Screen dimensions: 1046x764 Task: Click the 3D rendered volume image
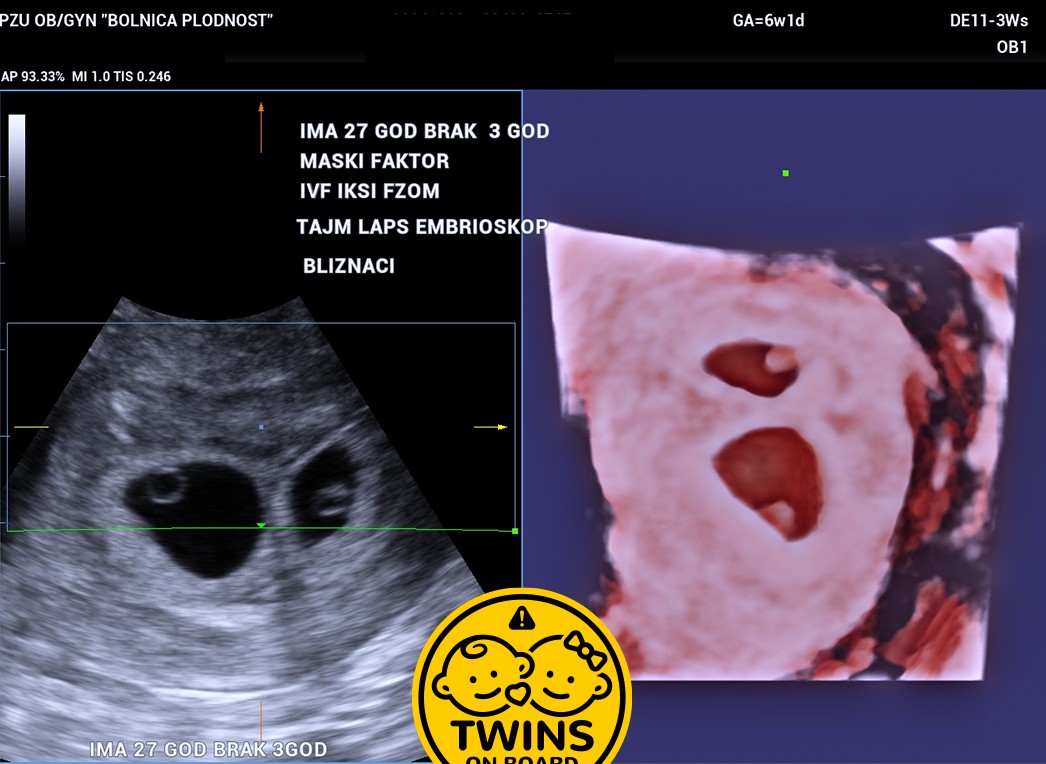point(784,452)
